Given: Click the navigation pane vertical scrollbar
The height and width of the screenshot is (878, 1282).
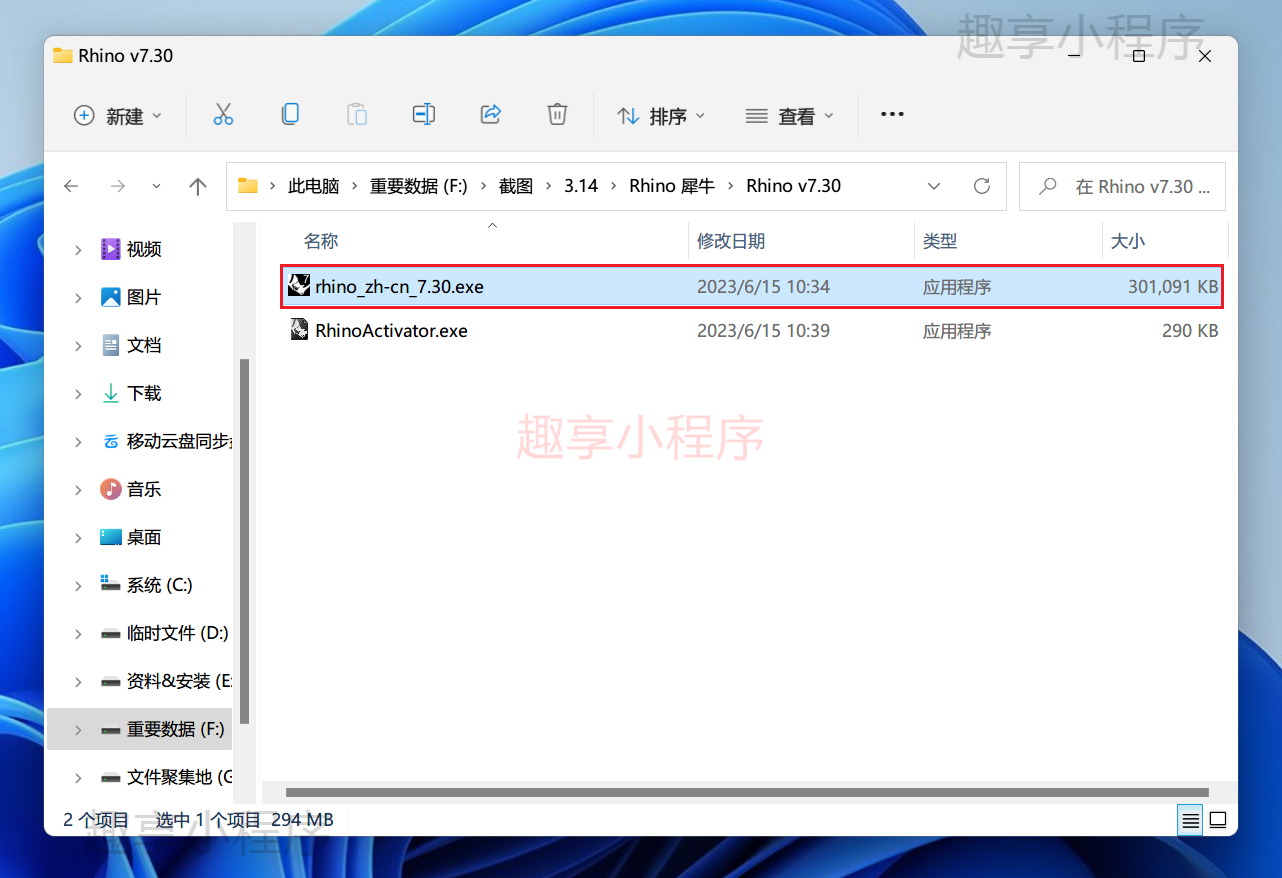Looking at the screenshot, I should (245, 543).
